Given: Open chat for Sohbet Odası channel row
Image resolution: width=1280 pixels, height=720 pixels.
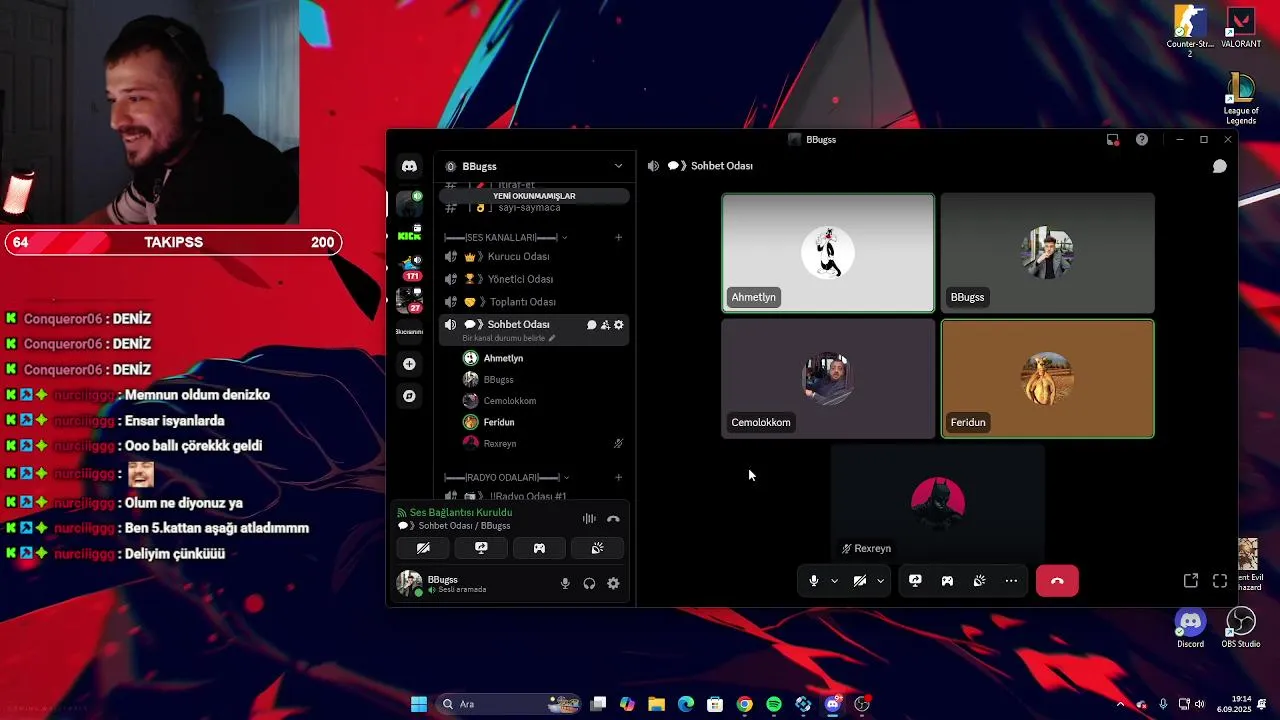Looking at the screenshot, I should [x=591, y=325].
